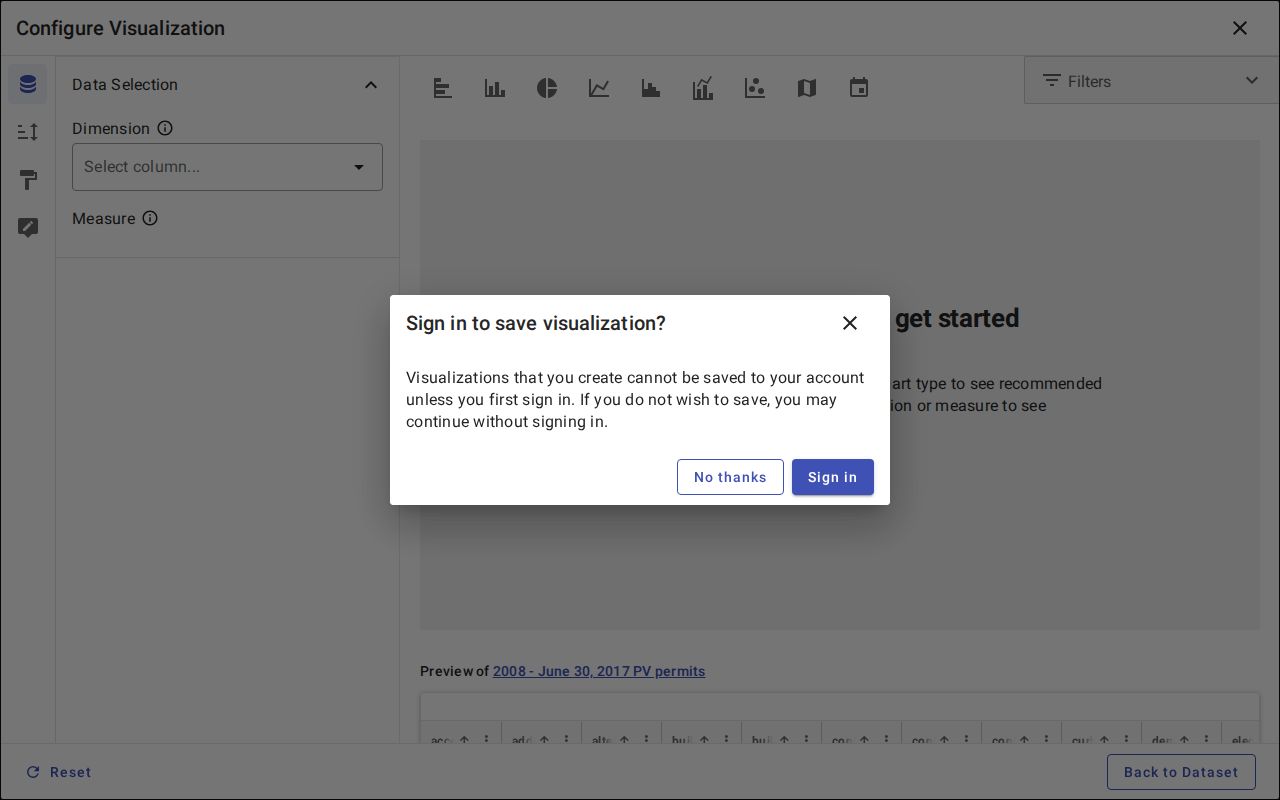Close the sign-in dialog with X
1280x800 pixels.
tap(850, 323)
